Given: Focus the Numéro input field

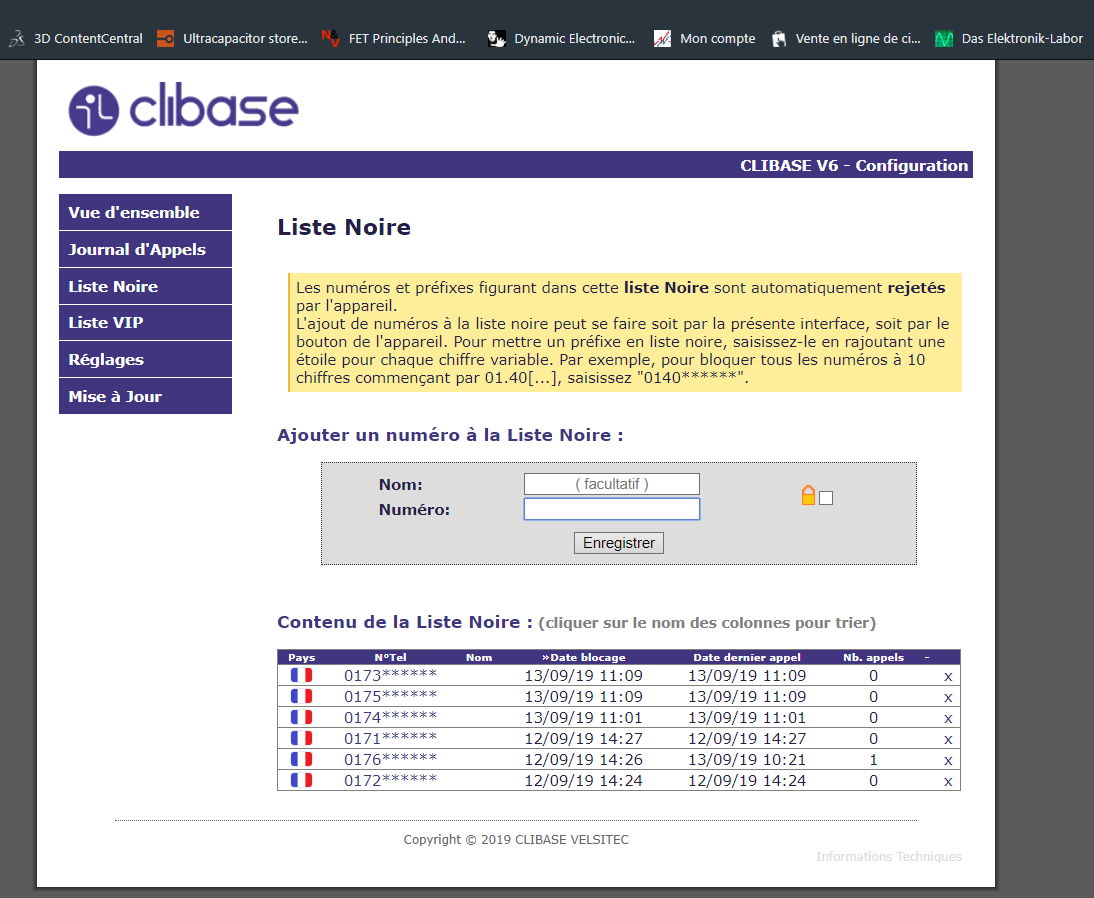Looking at the screenshot, I should [x=612, y=509].
